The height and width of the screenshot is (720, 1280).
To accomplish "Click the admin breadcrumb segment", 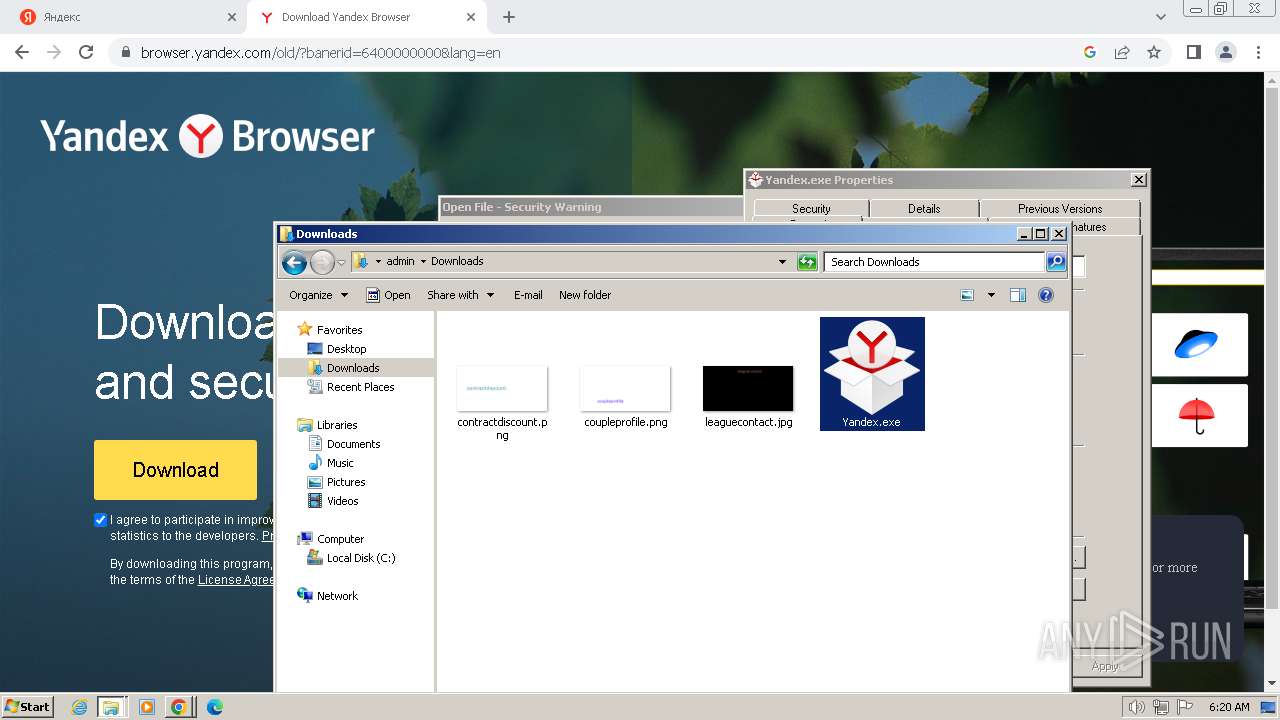I will 400,261.
